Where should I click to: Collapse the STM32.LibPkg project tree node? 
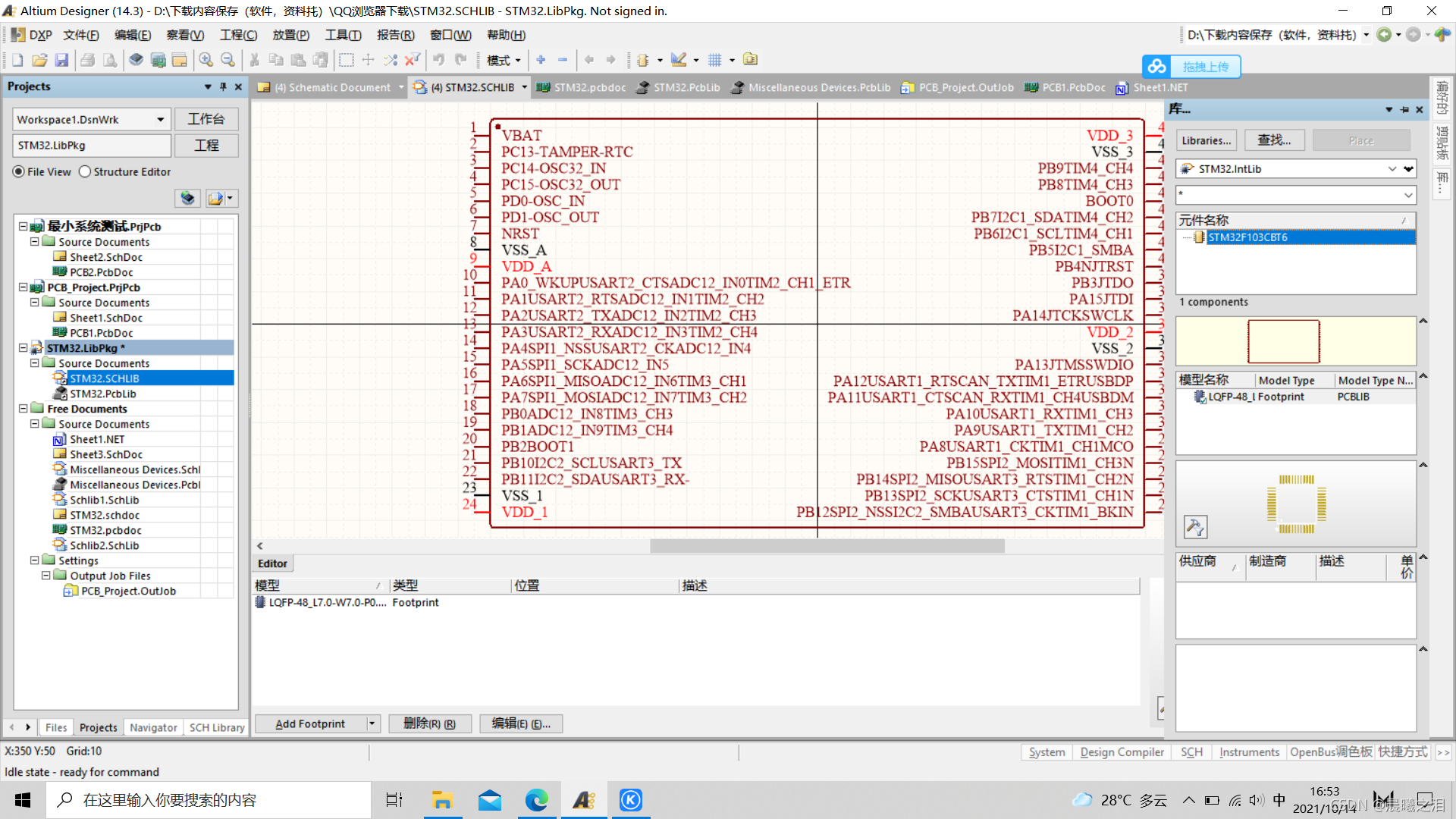(x=23, y=348)
